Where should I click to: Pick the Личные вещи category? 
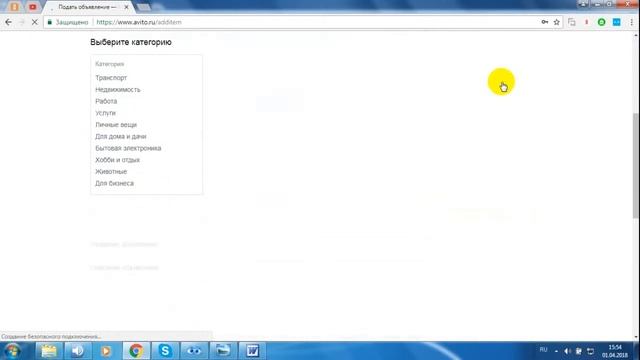tap(116, 125)
